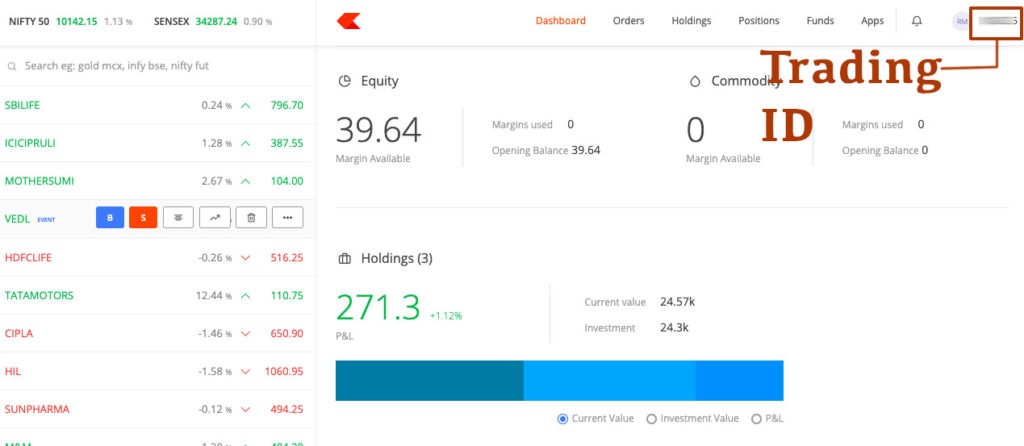1024x446 pixels.
Task: Click CIPLA price 650.90
Action: click(287, 334)
